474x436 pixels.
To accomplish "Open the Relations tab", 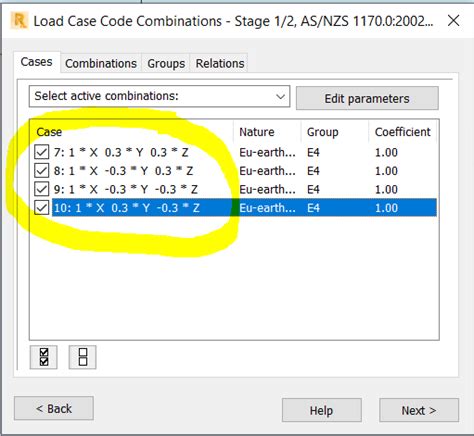I will click(x=220, y=63).
